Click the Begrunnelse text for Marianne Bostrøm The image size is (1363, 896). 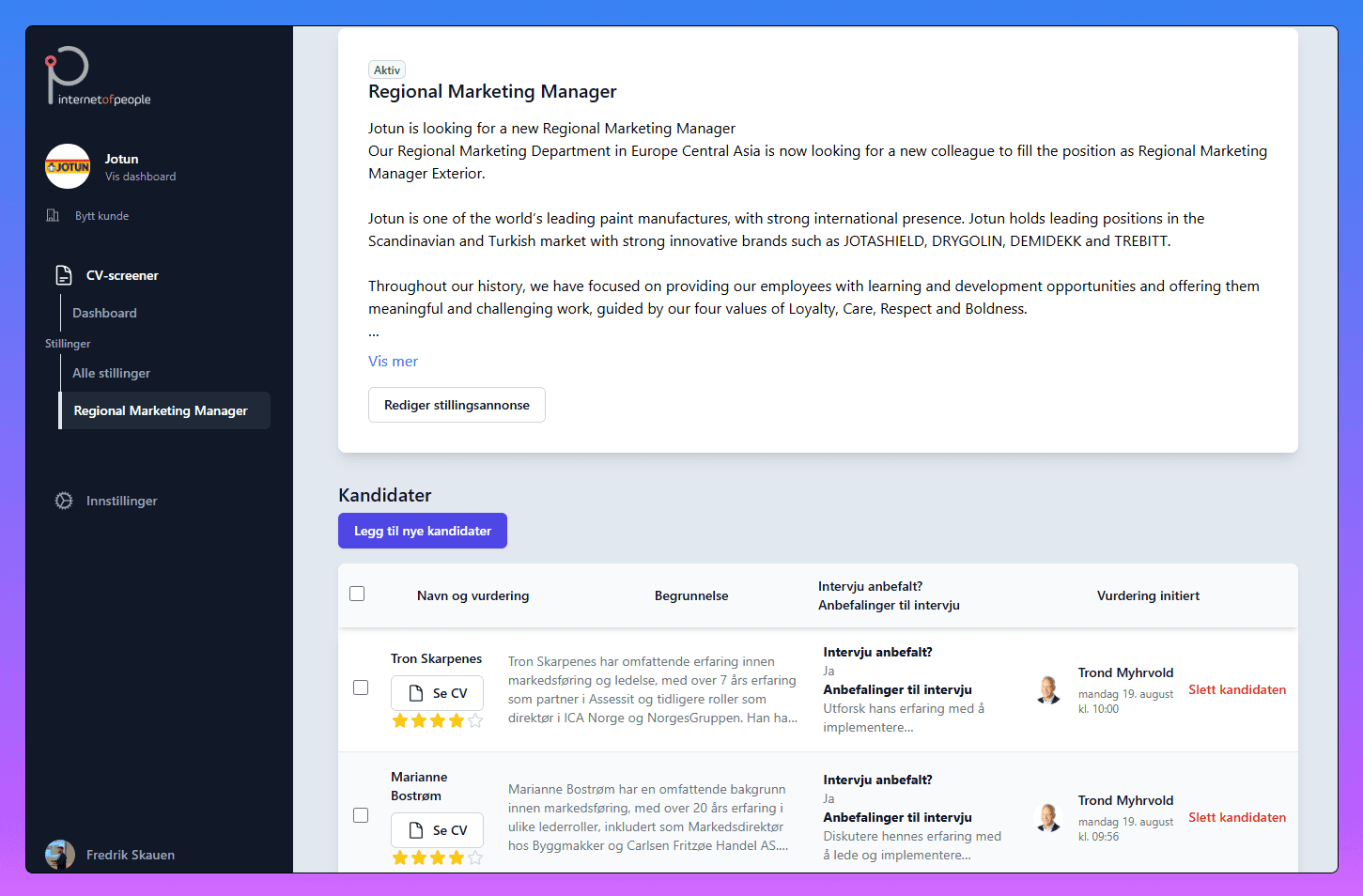(x=648, y=817)
